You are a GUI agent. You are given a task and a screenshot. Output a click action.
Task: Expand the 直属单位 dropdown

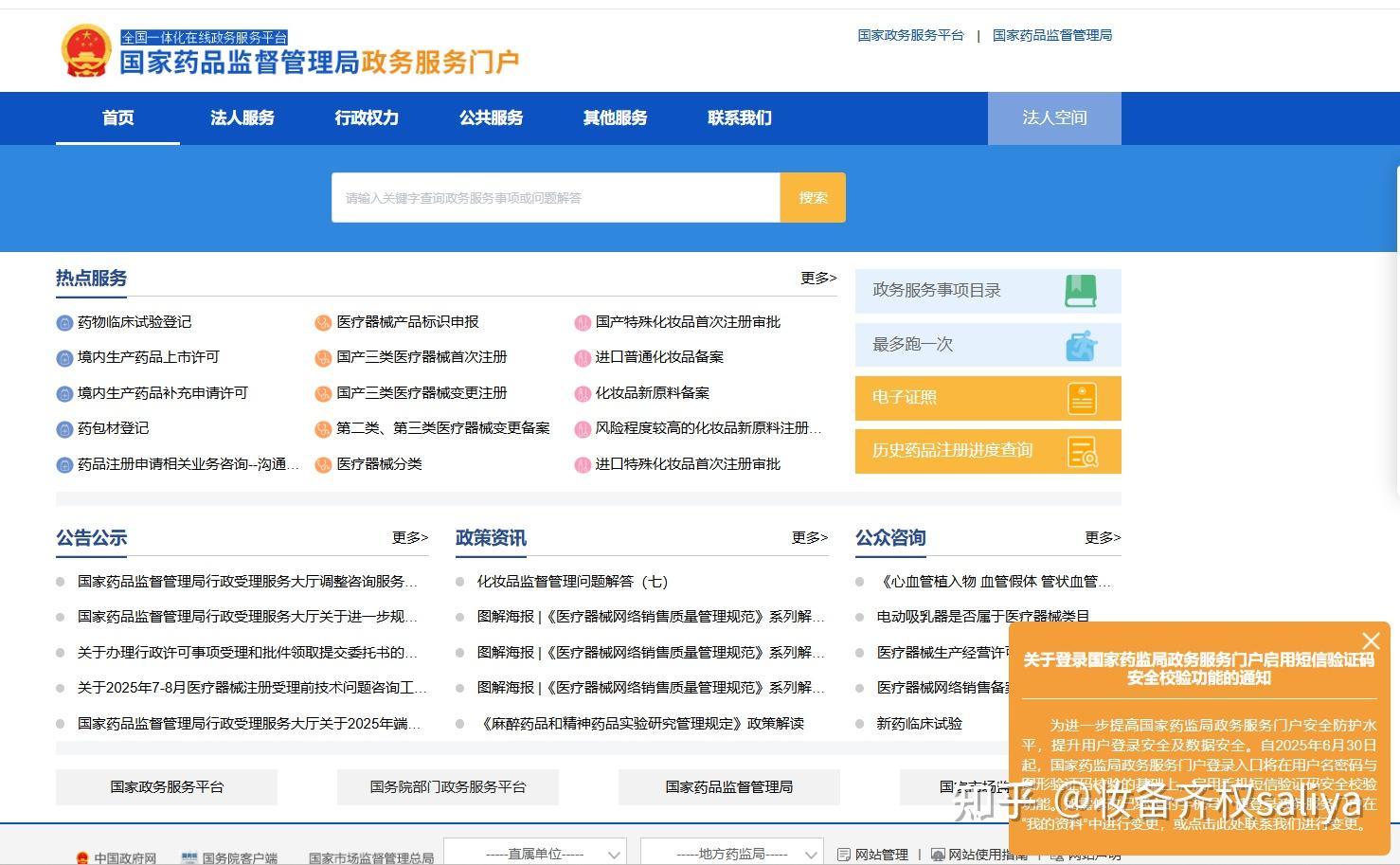pos(535,853)
